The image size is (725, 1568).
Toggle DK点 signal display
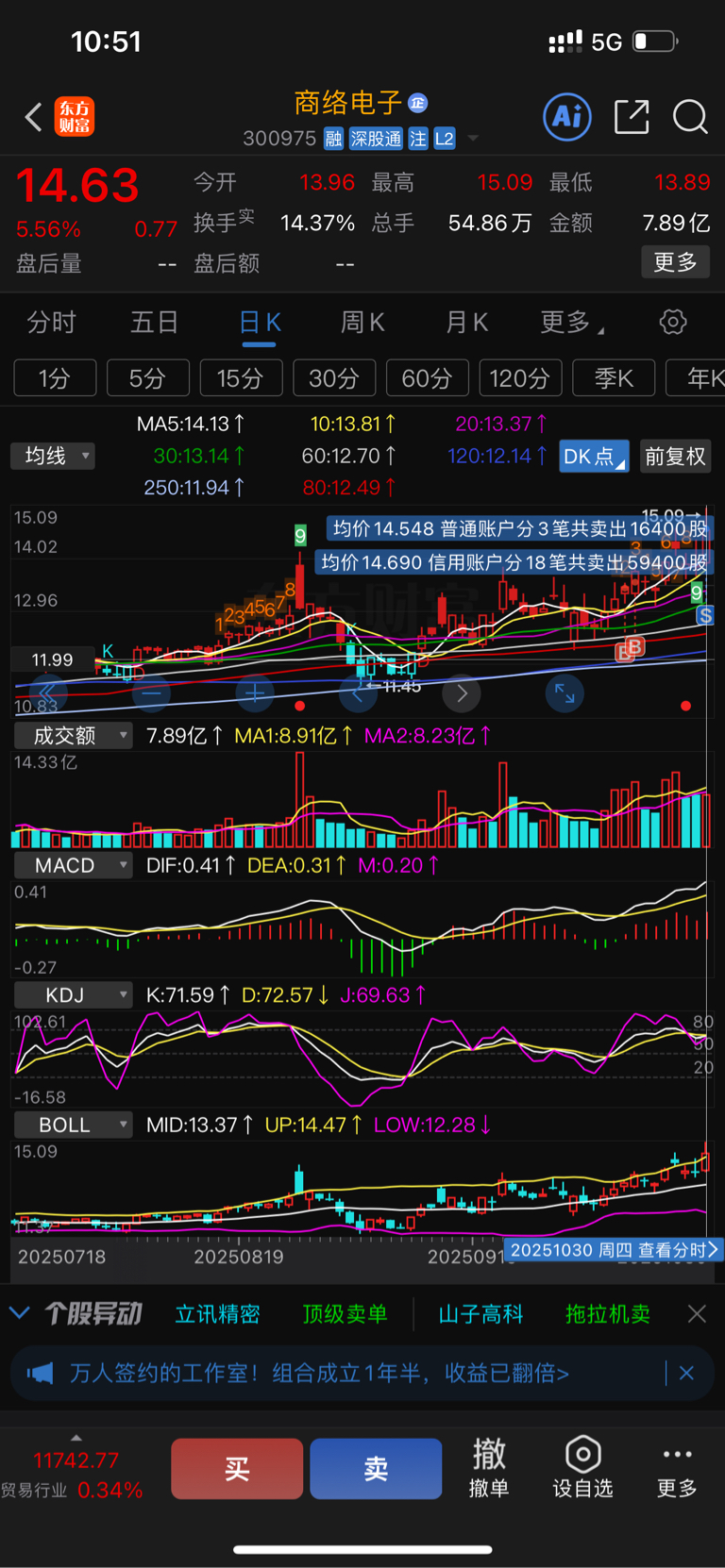595,457
